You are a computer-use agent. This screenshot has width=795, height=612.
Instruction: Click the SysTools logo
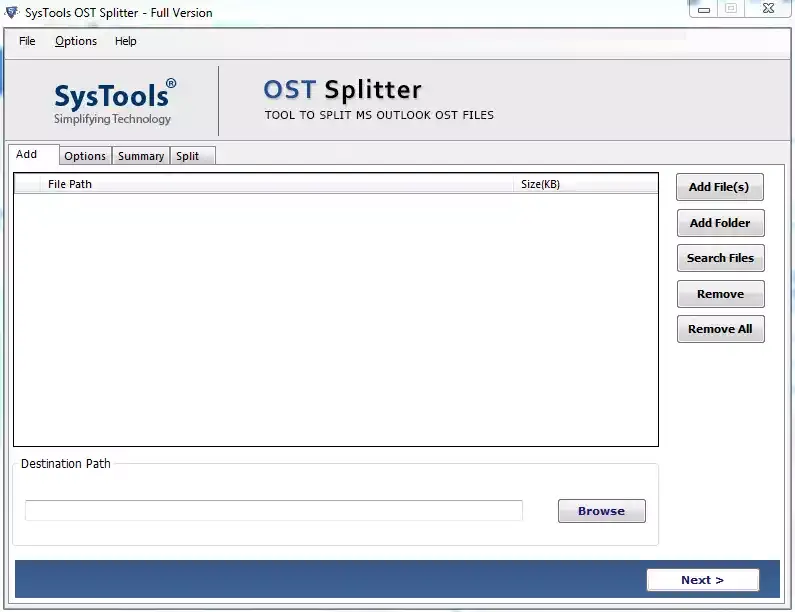(x=115, y=101)
